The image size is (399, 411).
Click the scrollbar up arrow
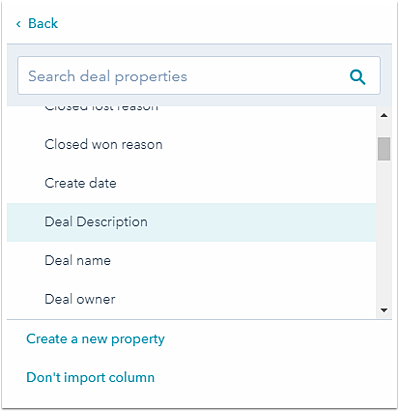(384, 115)
